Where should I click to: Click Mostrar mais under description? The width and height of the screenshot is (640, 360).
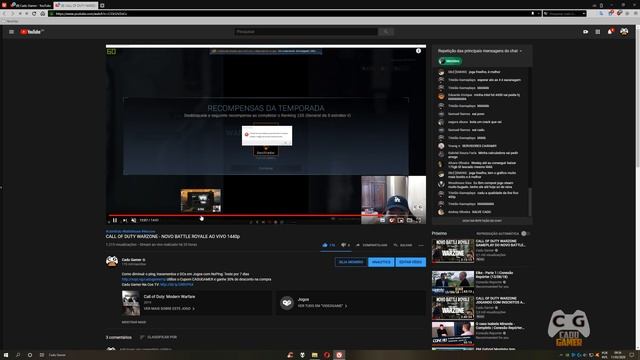point(134,322)
